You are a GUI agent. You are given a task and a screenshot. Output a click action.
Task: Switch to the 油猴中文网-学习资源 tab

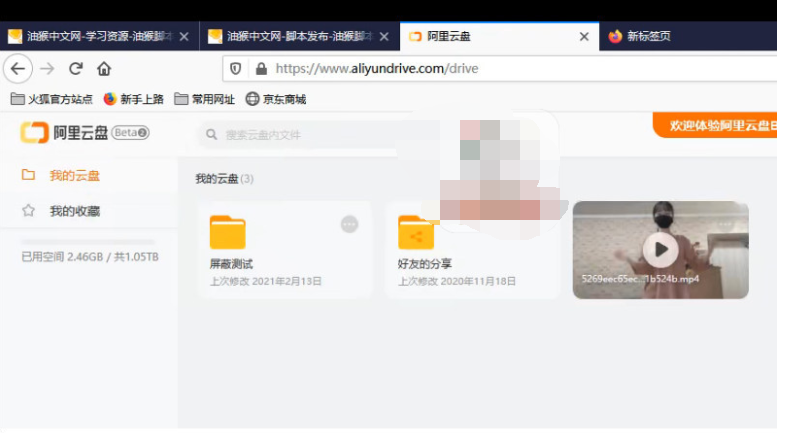(x=100, y=36)
